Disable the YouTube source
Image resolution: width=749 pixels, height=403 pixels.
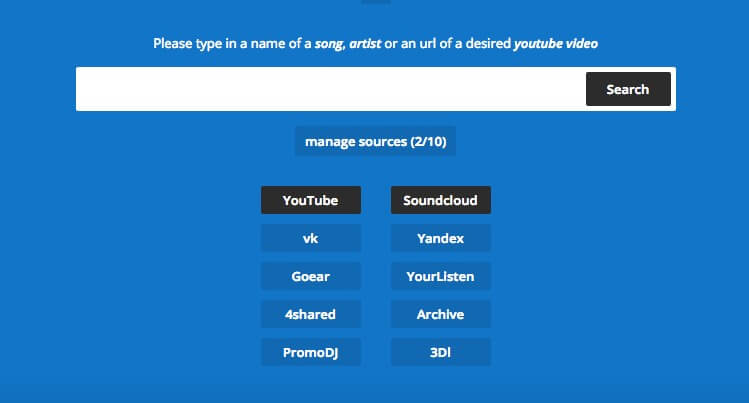311,200
